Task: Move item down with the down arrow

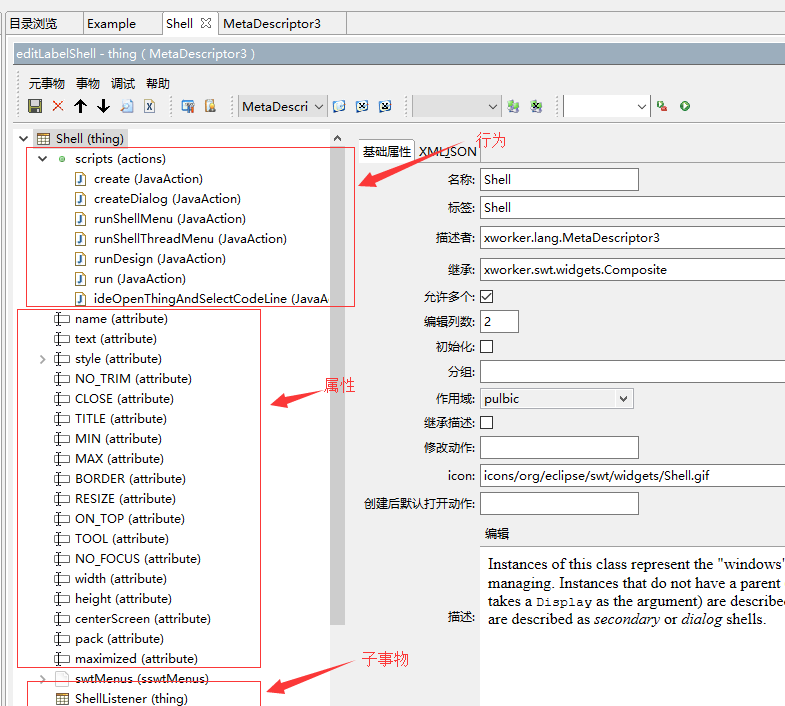Action: pyautogui.click(x=103, y=106)
